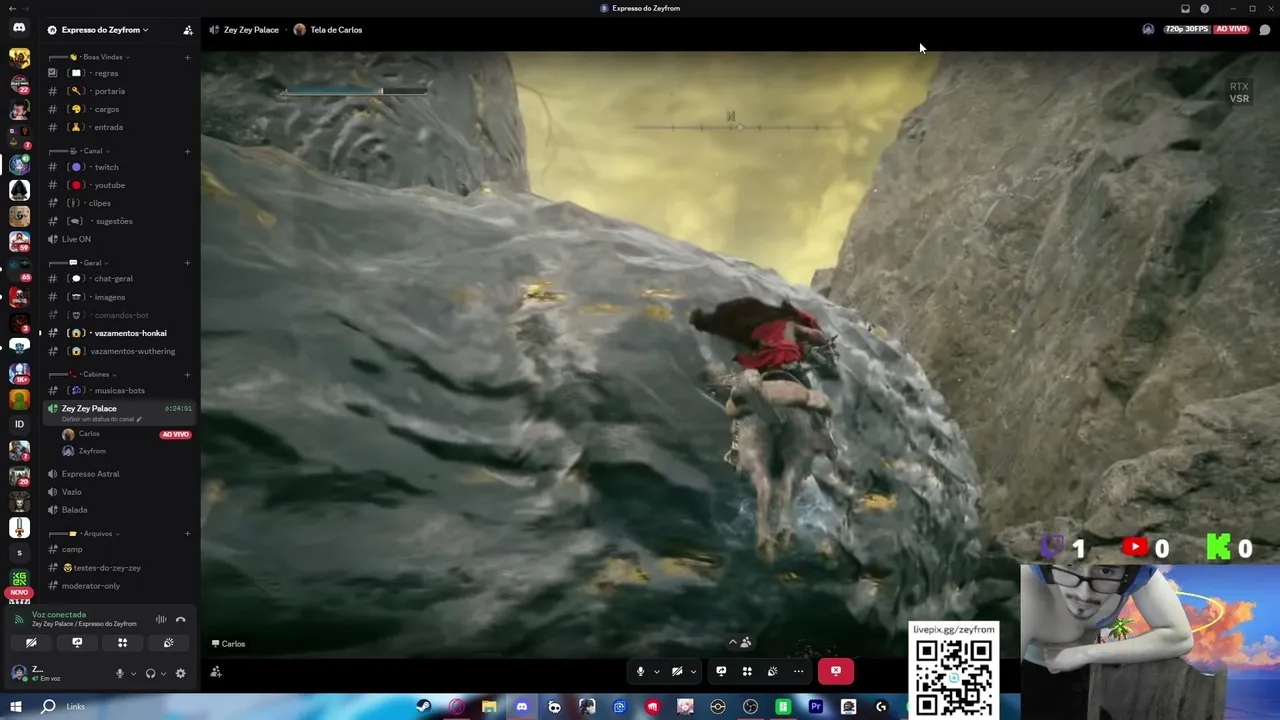This screenshot has width=1280, height=720.
Task: Open user settings gear
Action: tap(181, 674)
